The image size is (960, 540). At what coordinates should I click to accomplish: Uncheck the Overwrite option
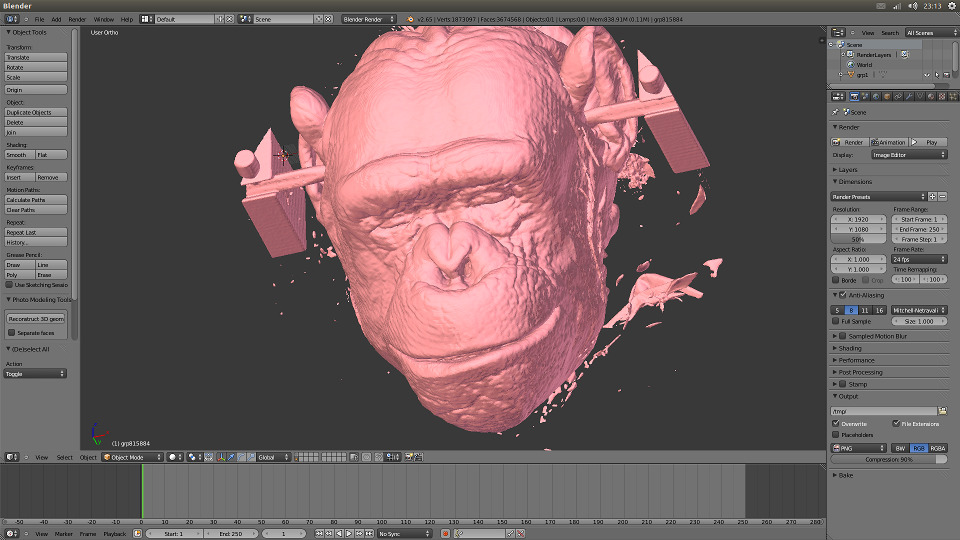coord(836,423)
